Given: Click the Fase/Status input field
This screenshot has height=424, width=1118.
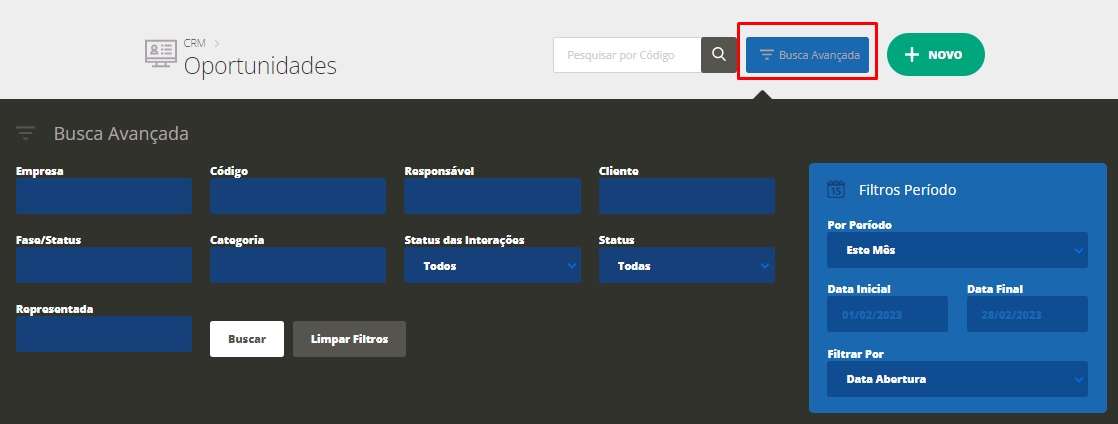Looking at the screenshot, I should pos(104,266).
